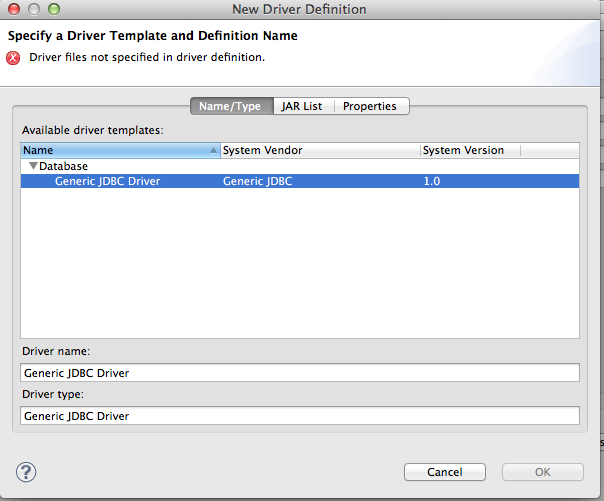Switch to the Name/Type tab

[232, 106]
